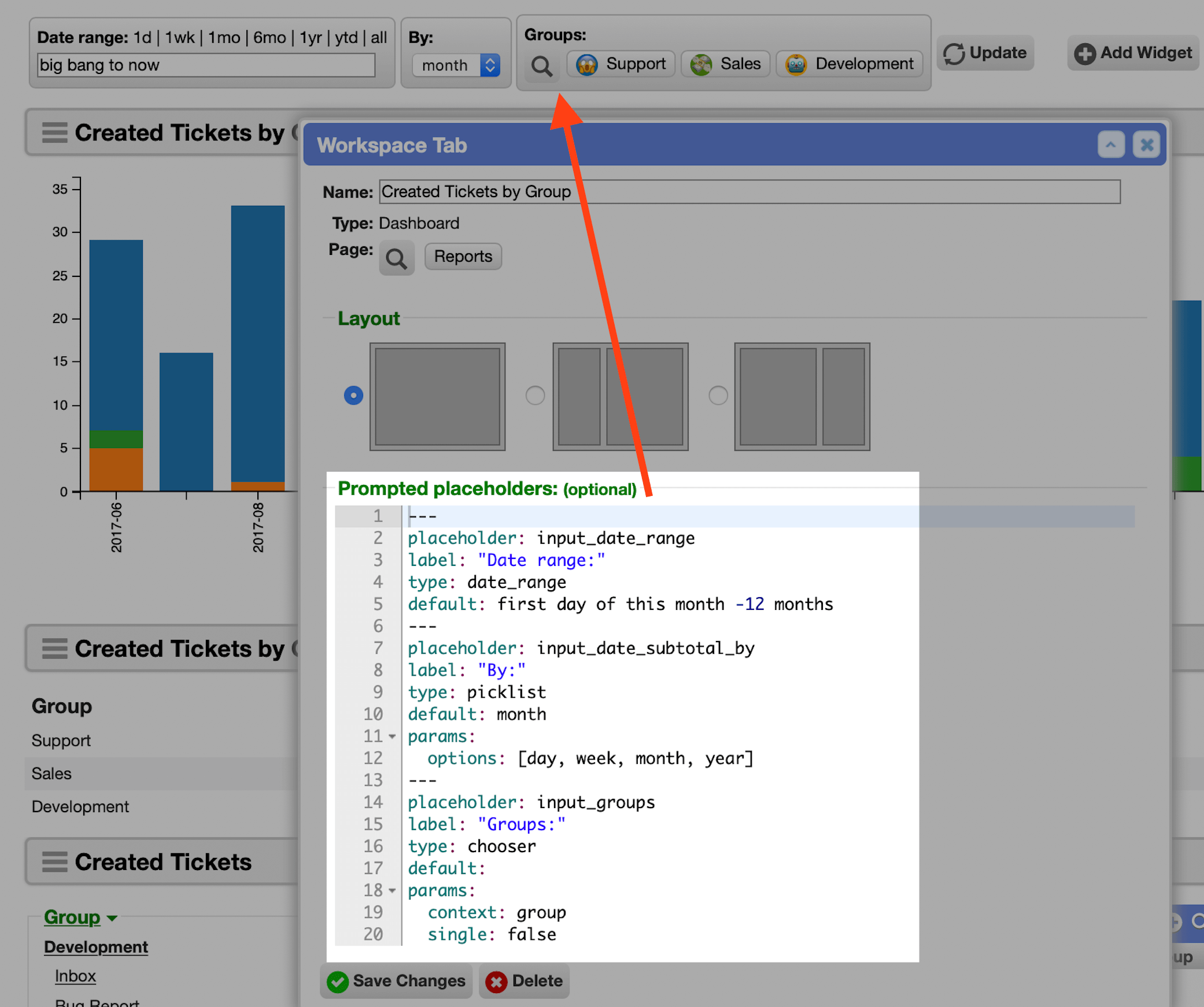Save Changes to the workspace tab
Screen dimensions: 1204x1007
pyautogui.click(x=397, y=981)
